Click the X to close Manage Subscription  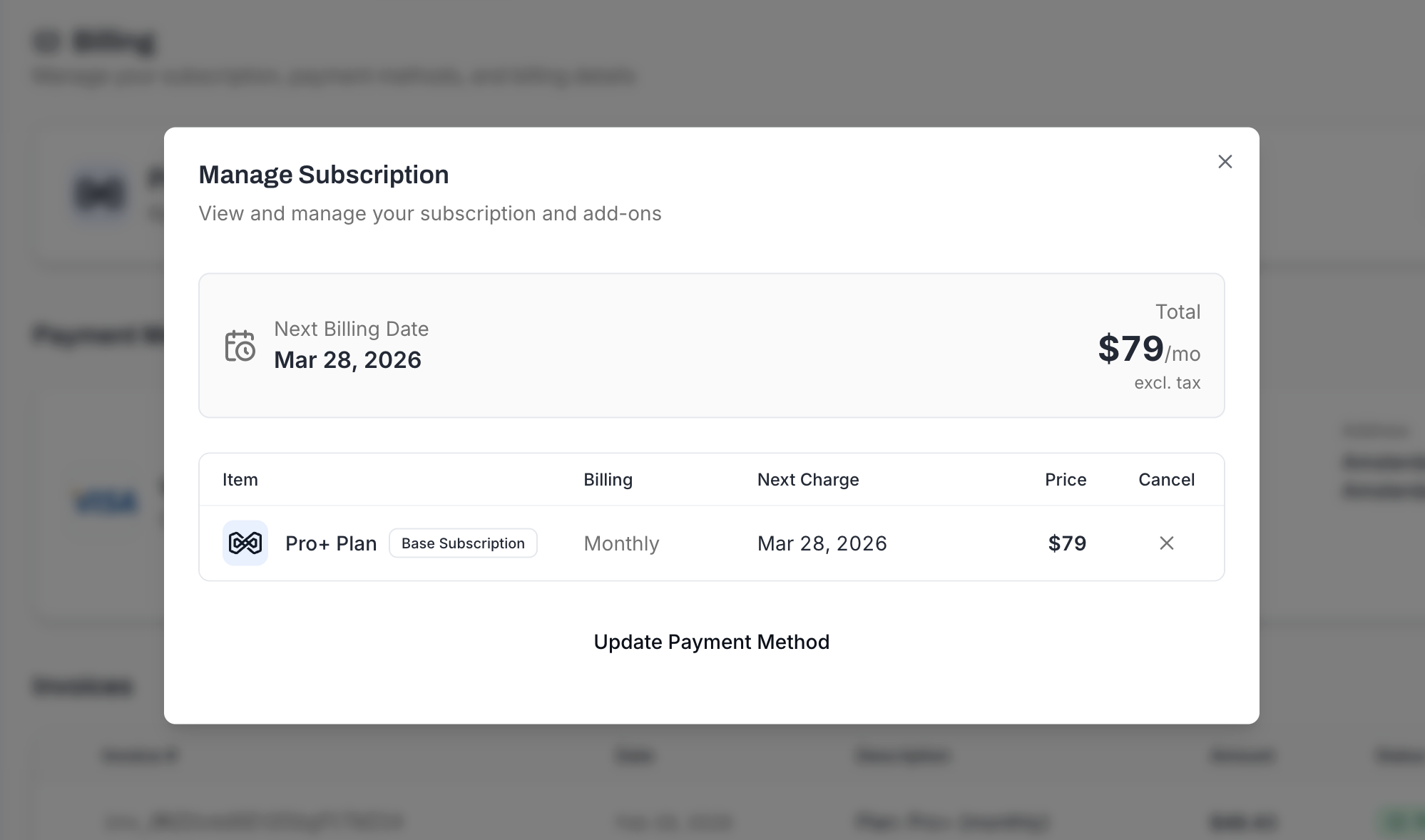click(1225, 161)
